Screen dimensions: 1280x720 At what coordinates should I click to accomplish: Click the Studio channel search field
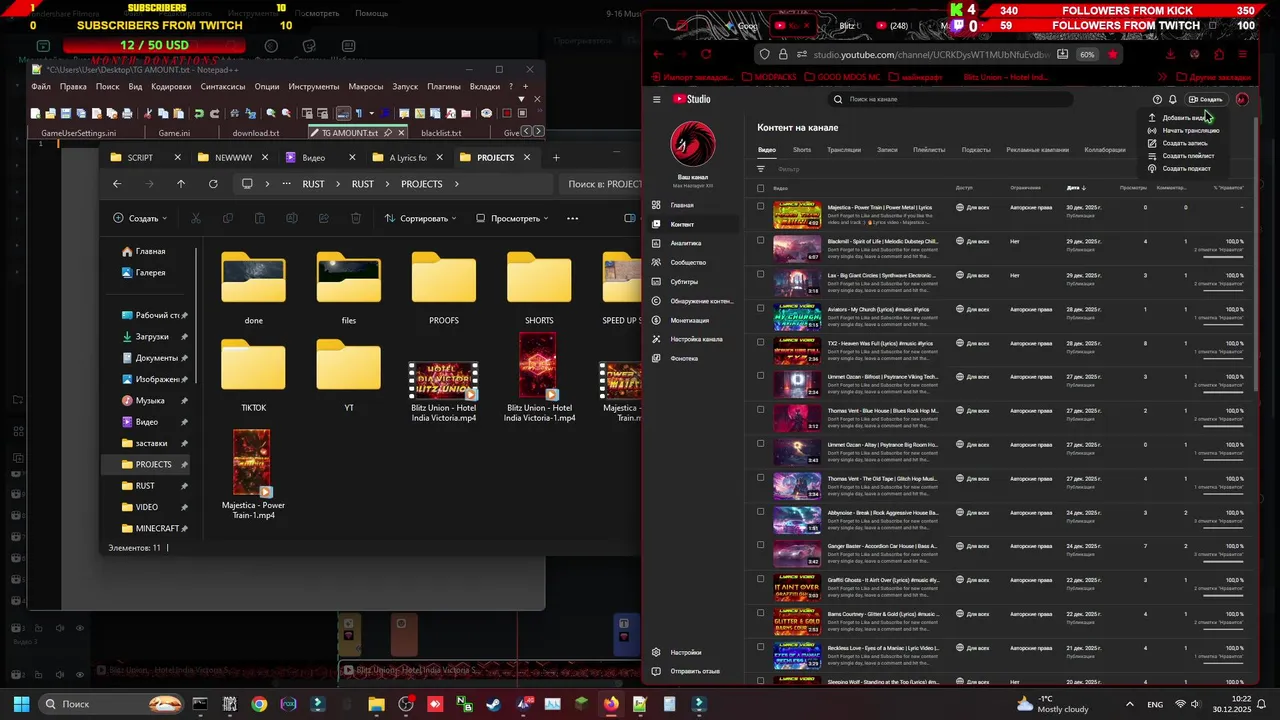[x=950, y=99]
